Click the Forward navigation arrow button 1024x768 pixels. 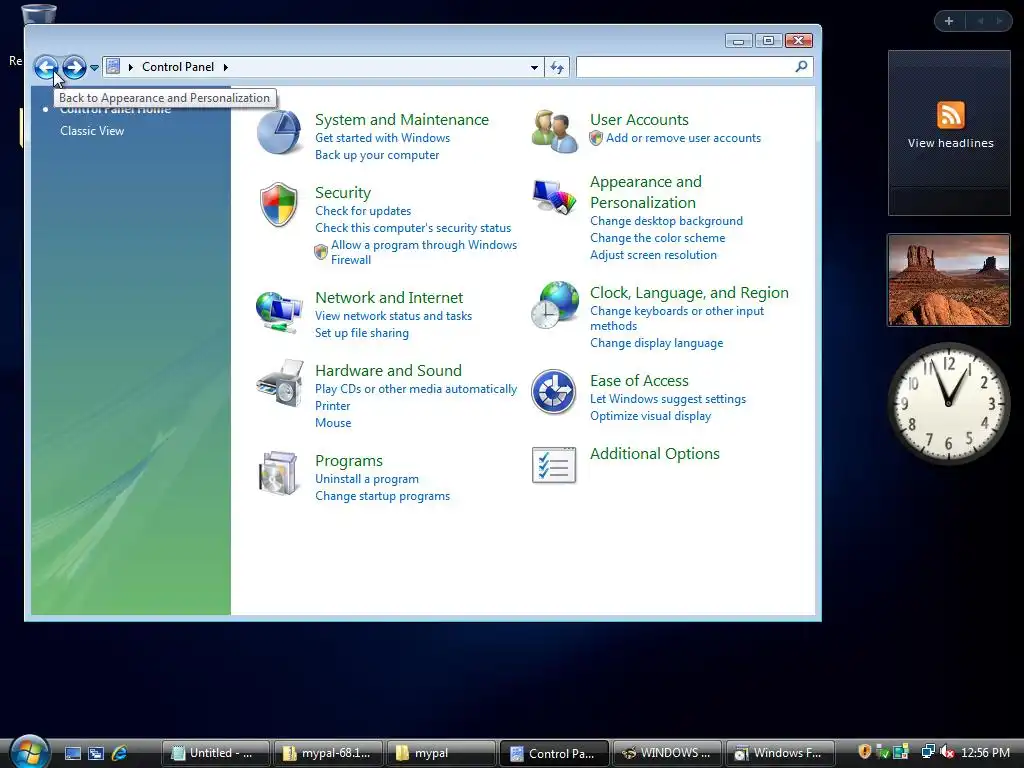(74, 67)
